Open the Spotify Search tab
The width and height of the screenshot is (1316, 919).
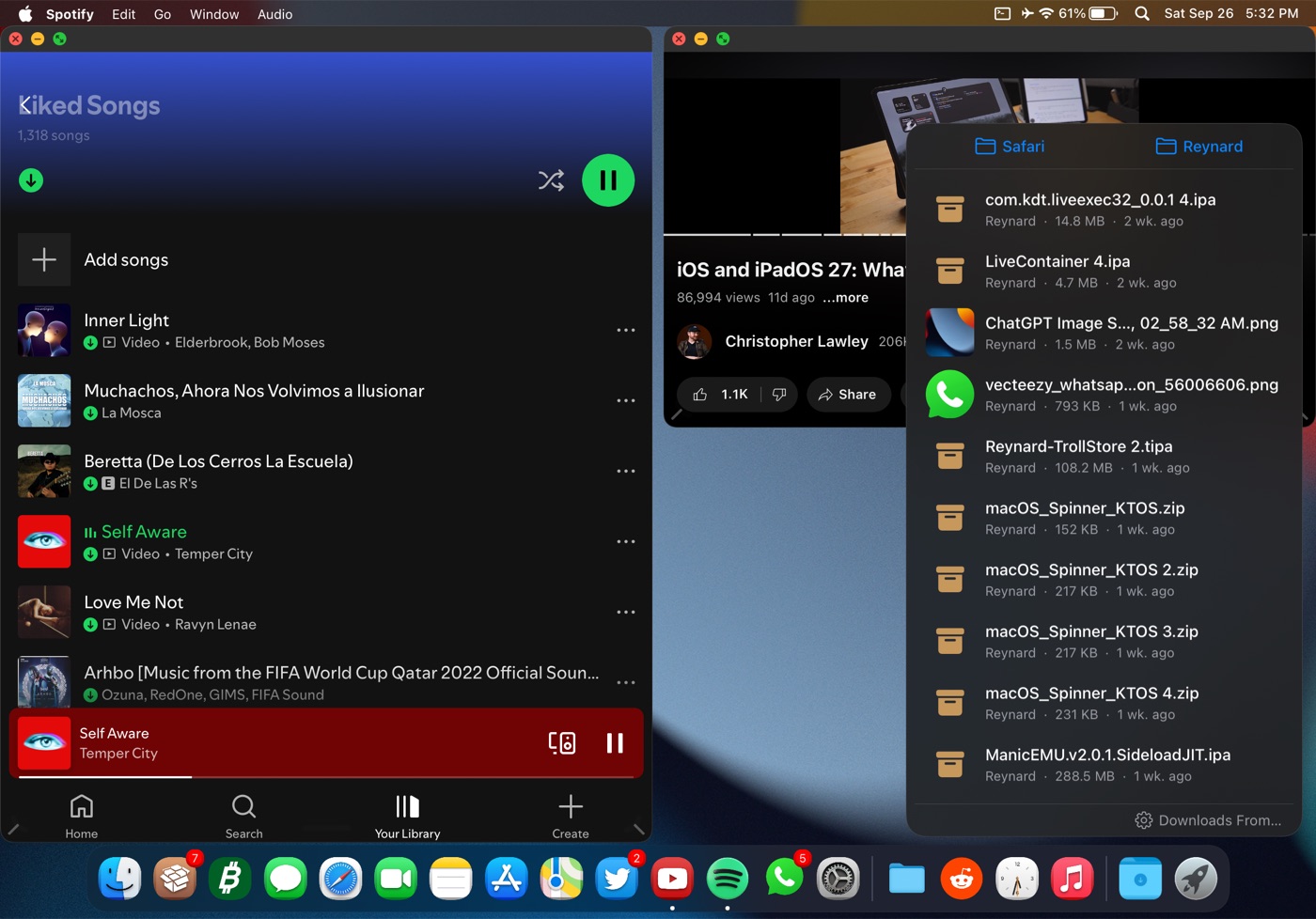coord(244,817)
